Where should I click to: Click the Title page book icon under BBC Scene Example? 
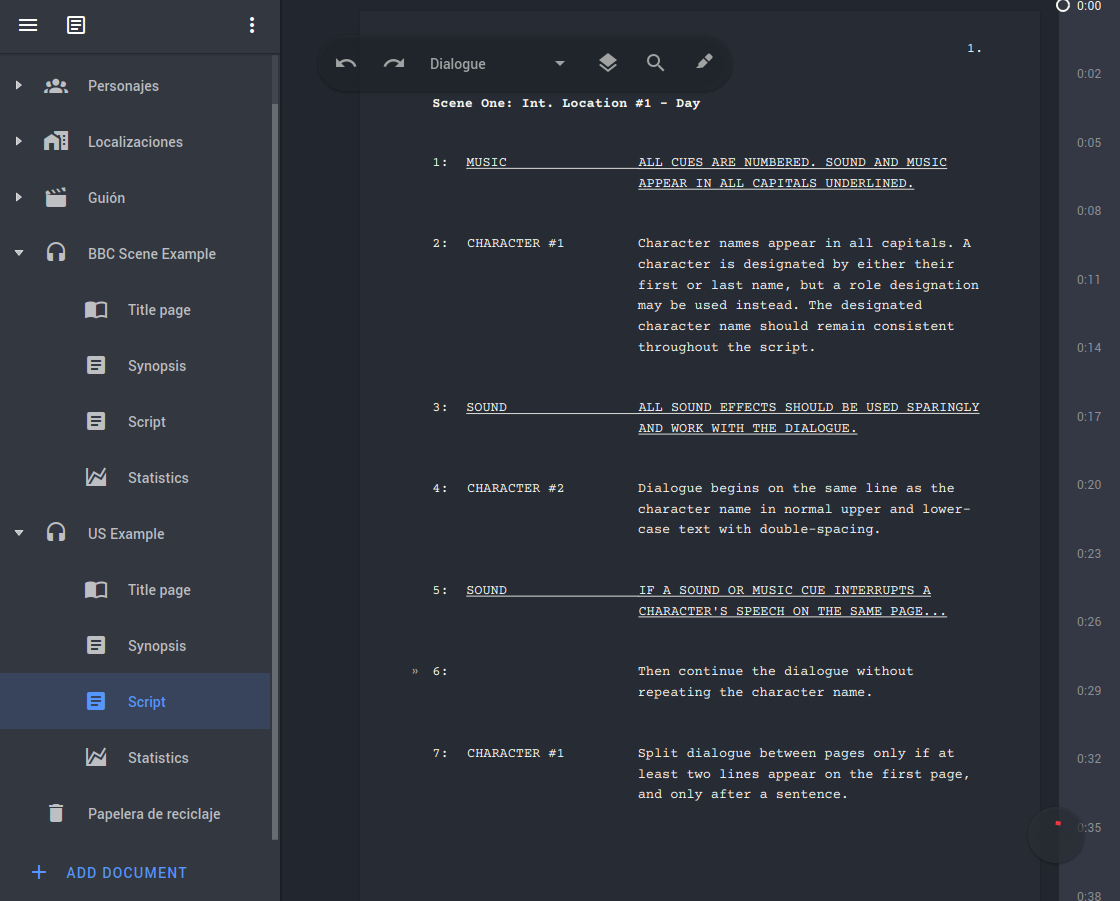click(x=96, y=309)
